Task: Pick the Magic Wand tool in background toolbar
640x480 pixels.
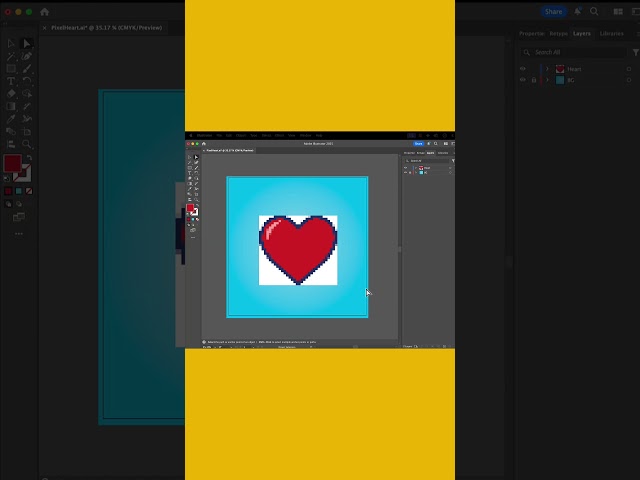Action: 11,56
